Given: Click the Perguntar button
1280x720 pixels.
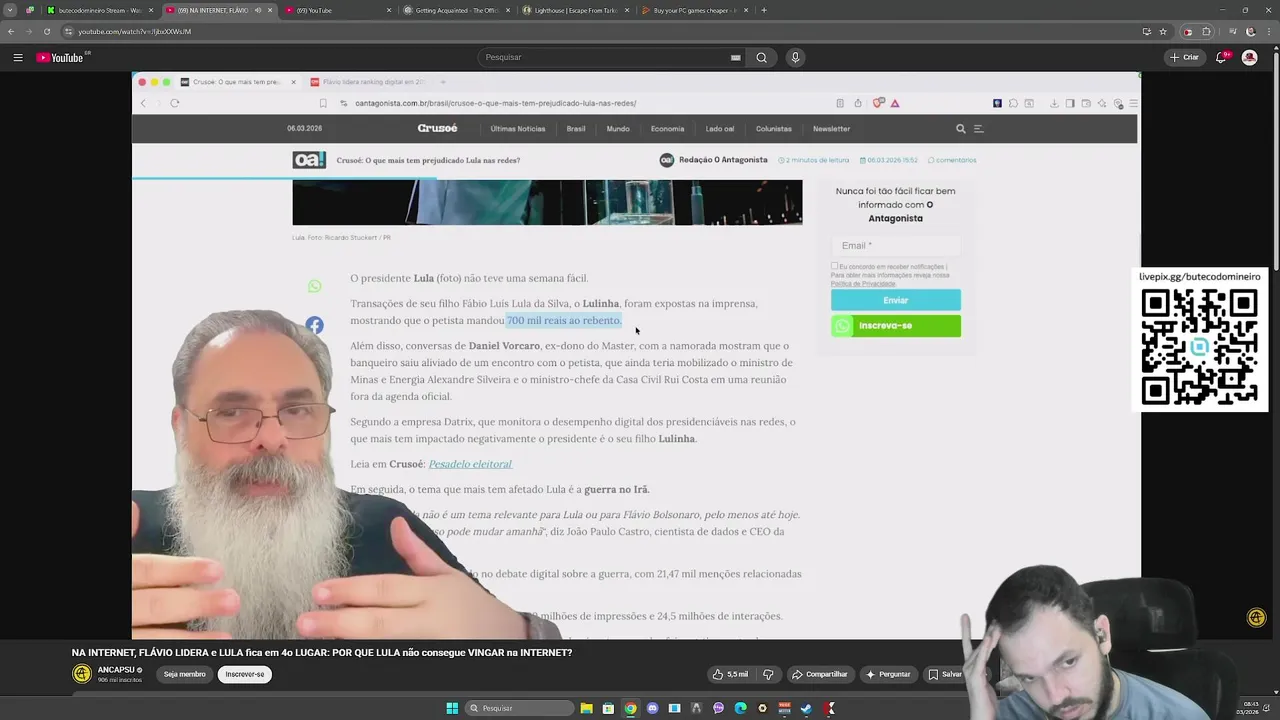Looking at the screenshot, I should 888,674.
